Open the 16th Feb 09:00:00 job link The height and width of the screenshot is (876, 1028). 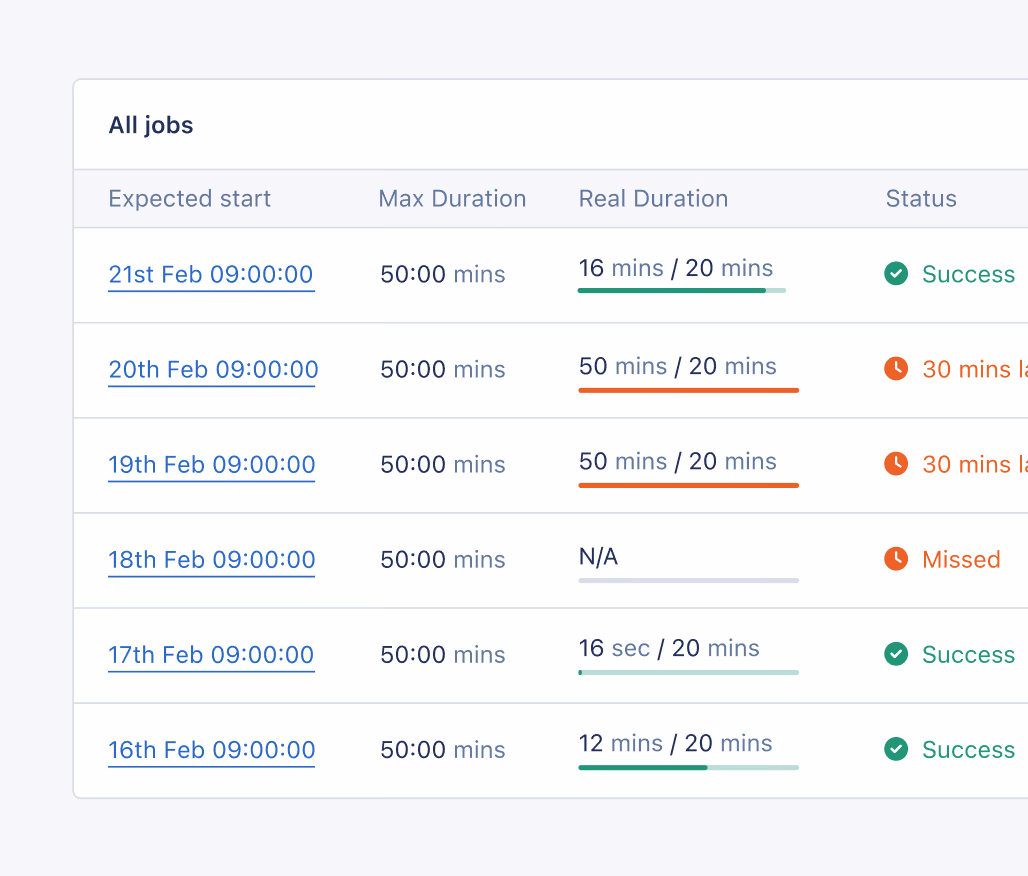(x=212, y=750)
